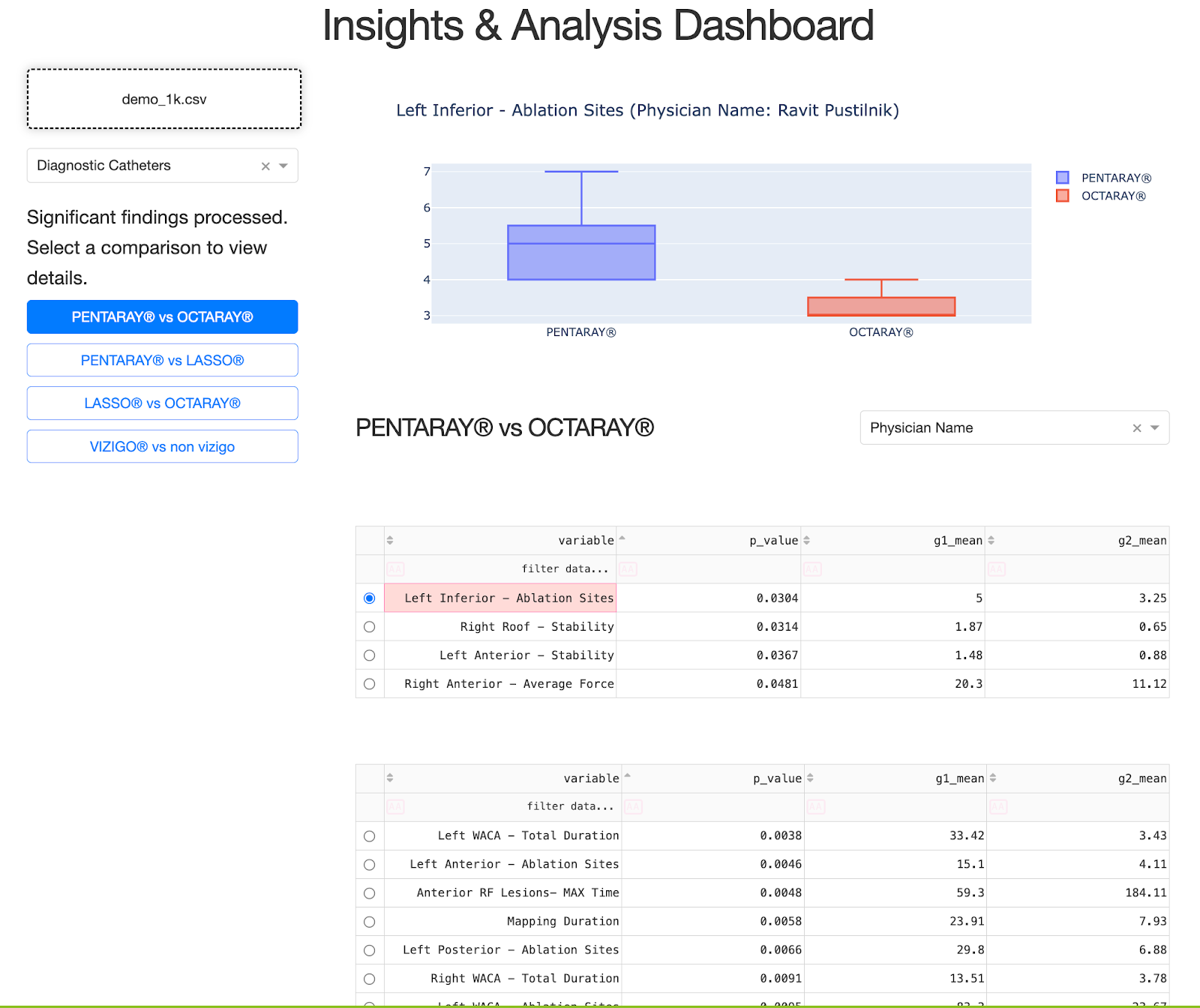Toggle case sensitivity for second table g2_mean filter
The image size is (1200, 1008).
[x=998, y=807]
